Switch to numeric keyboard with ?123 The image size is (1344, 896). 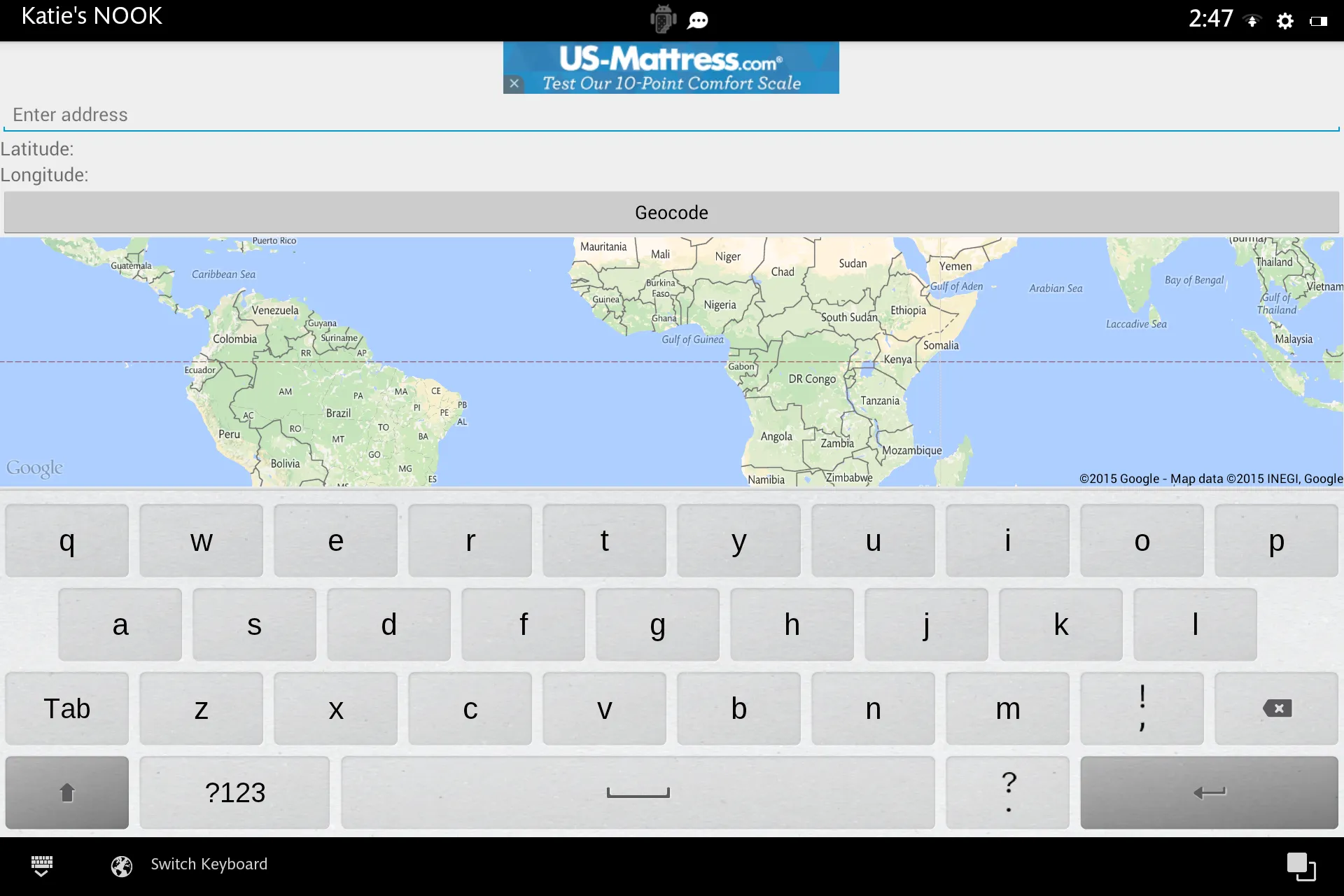point(235,792)
